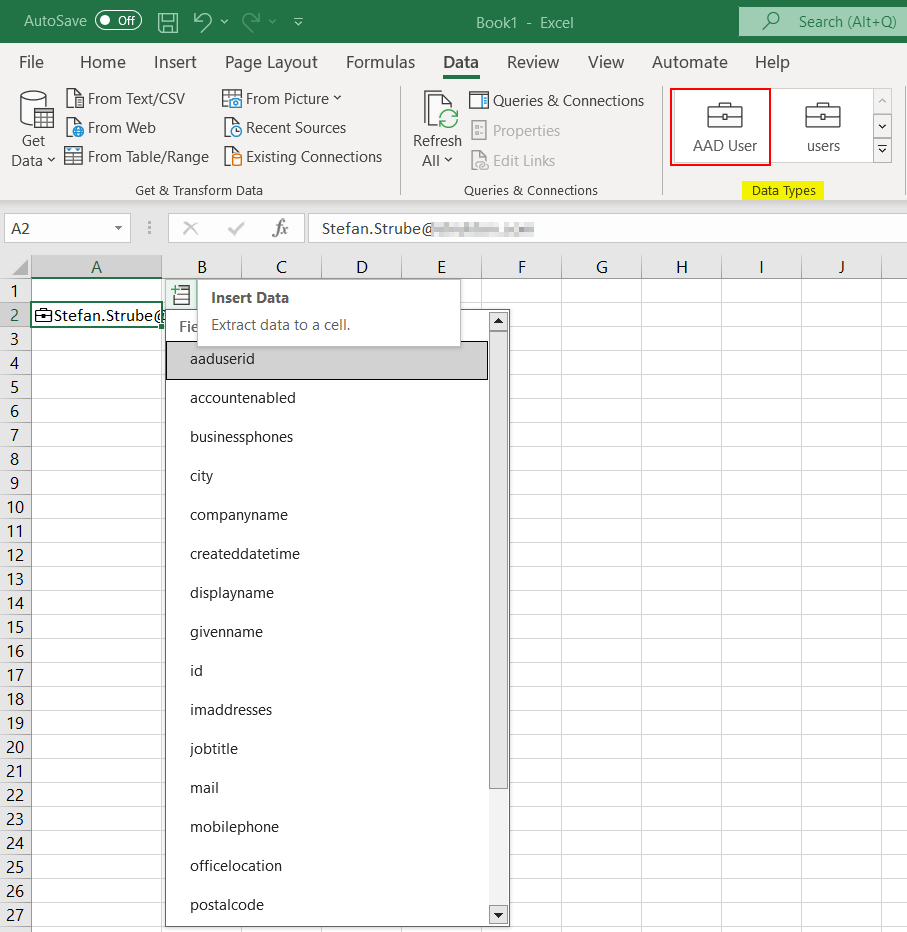Open the Automate ribbon tab

[x=689, y=62]
